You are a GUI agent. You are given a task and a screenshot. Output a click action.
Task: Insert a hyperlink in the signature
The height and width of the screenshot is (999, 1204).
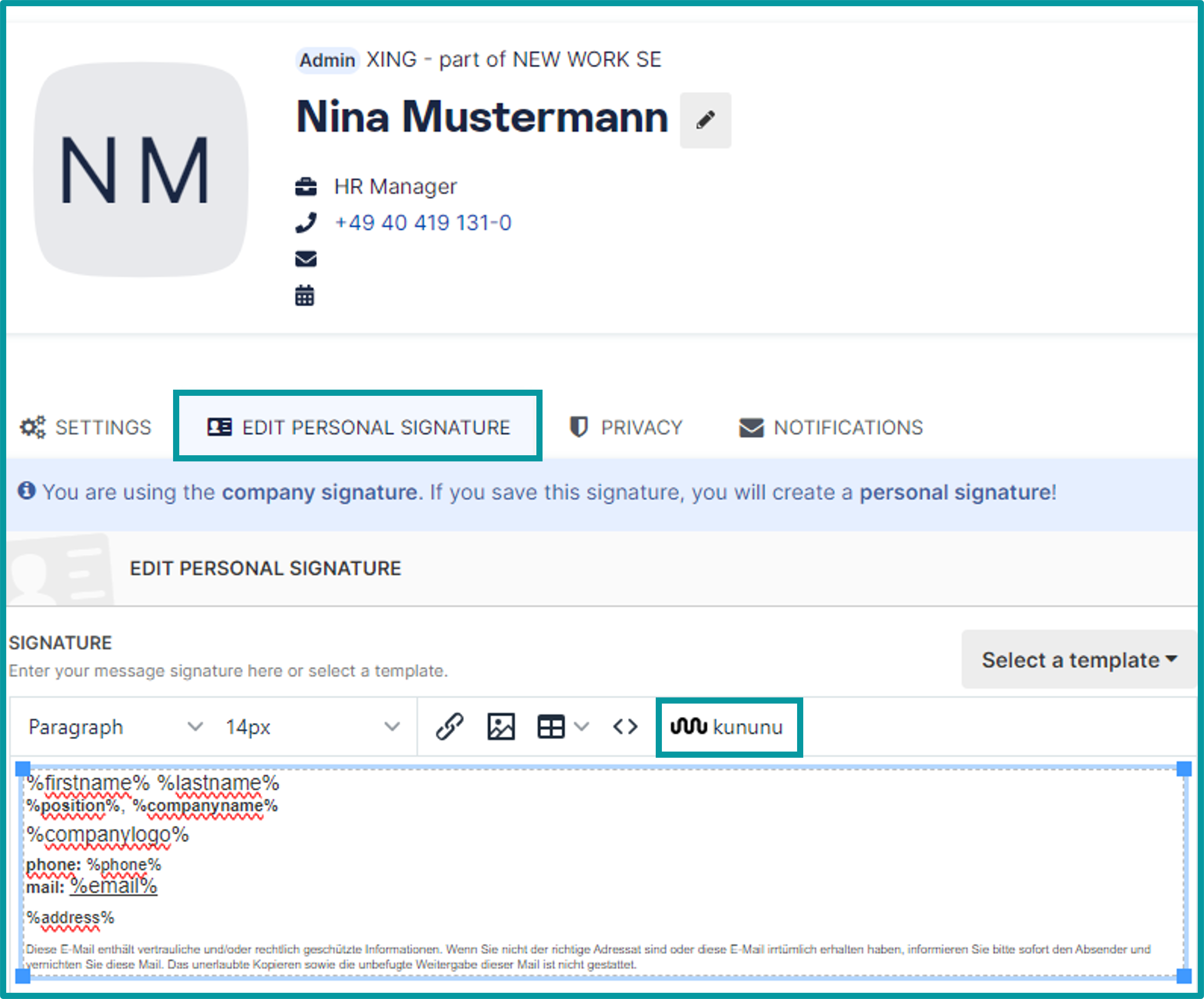pyautogui.click(x=451, y=726)
